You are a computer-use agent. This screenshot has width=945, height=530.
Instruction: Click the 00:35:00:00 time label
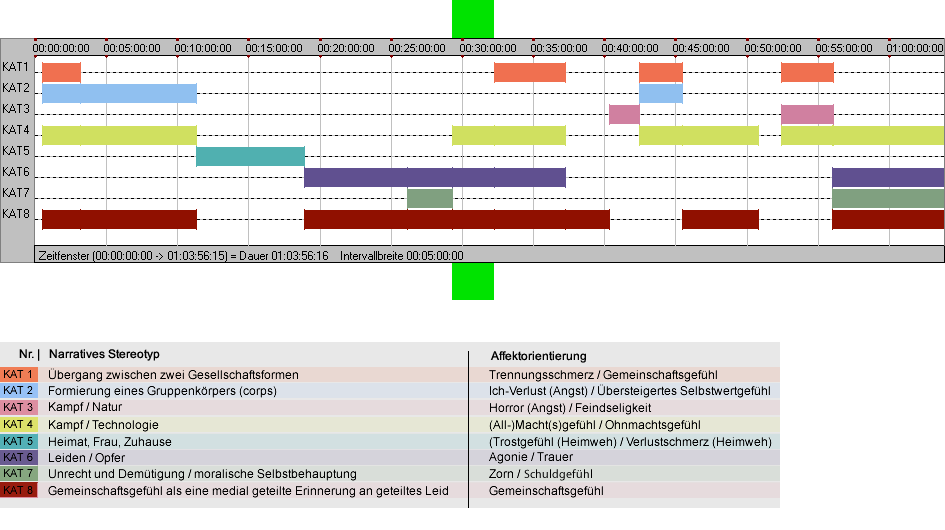coord(559,48)
